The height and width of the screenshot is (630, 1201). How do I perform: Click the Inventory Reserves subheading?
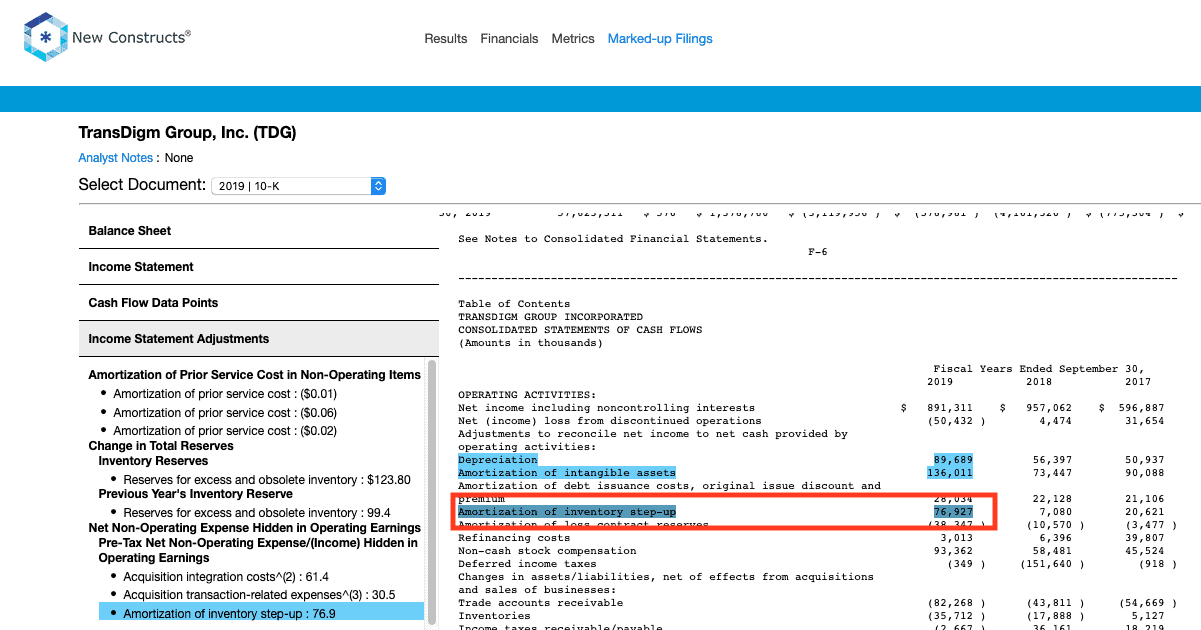pyautogui.click(x=153, y=461)
